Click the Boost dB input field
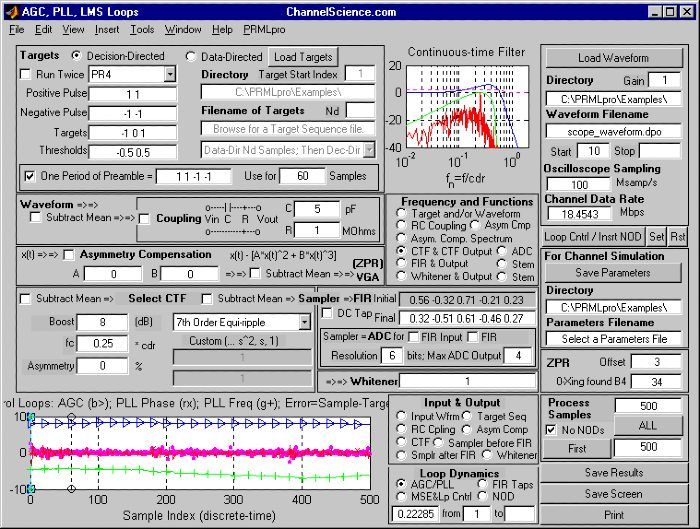The height and width of the screenshot is (529, 700). (x=102, y=322)
